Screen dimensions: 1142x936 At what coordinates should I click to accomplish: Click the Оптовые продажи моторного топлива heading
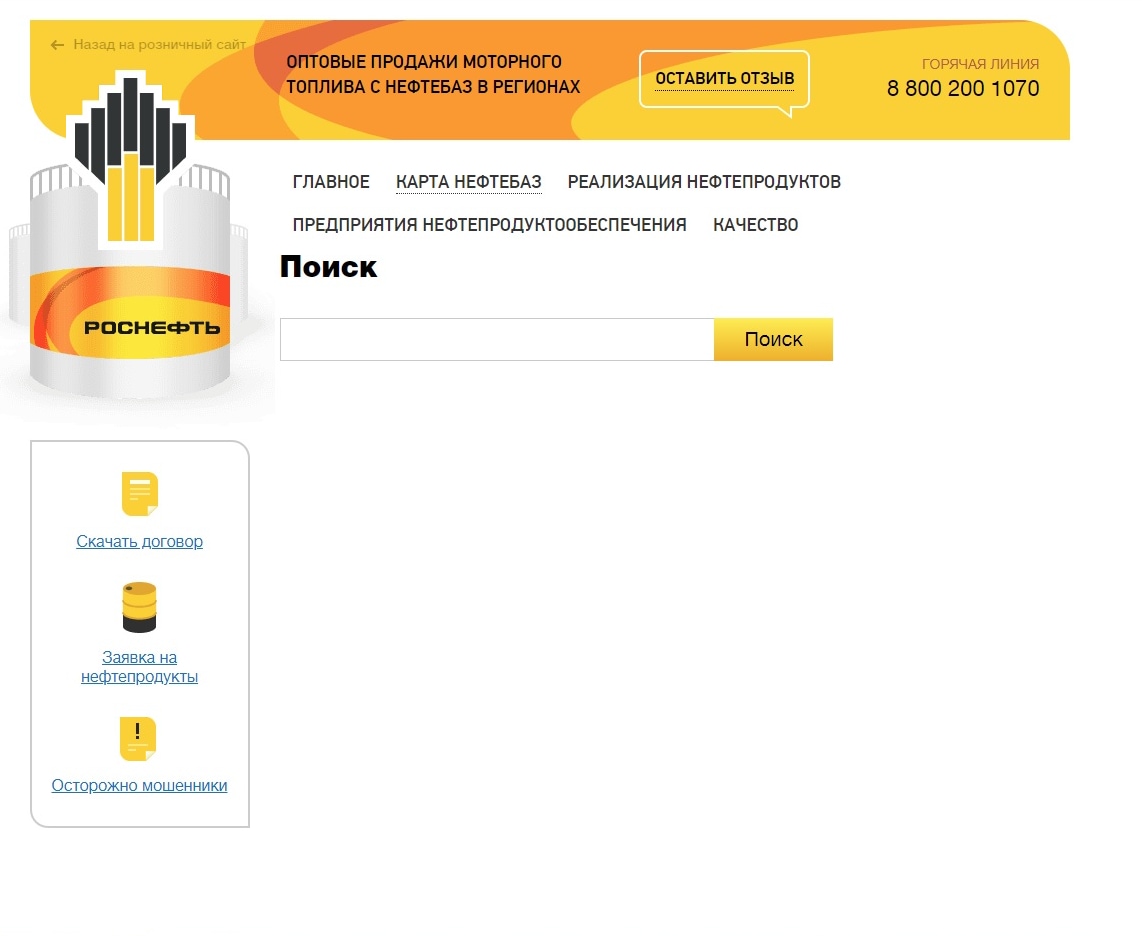tap(433, 74)
